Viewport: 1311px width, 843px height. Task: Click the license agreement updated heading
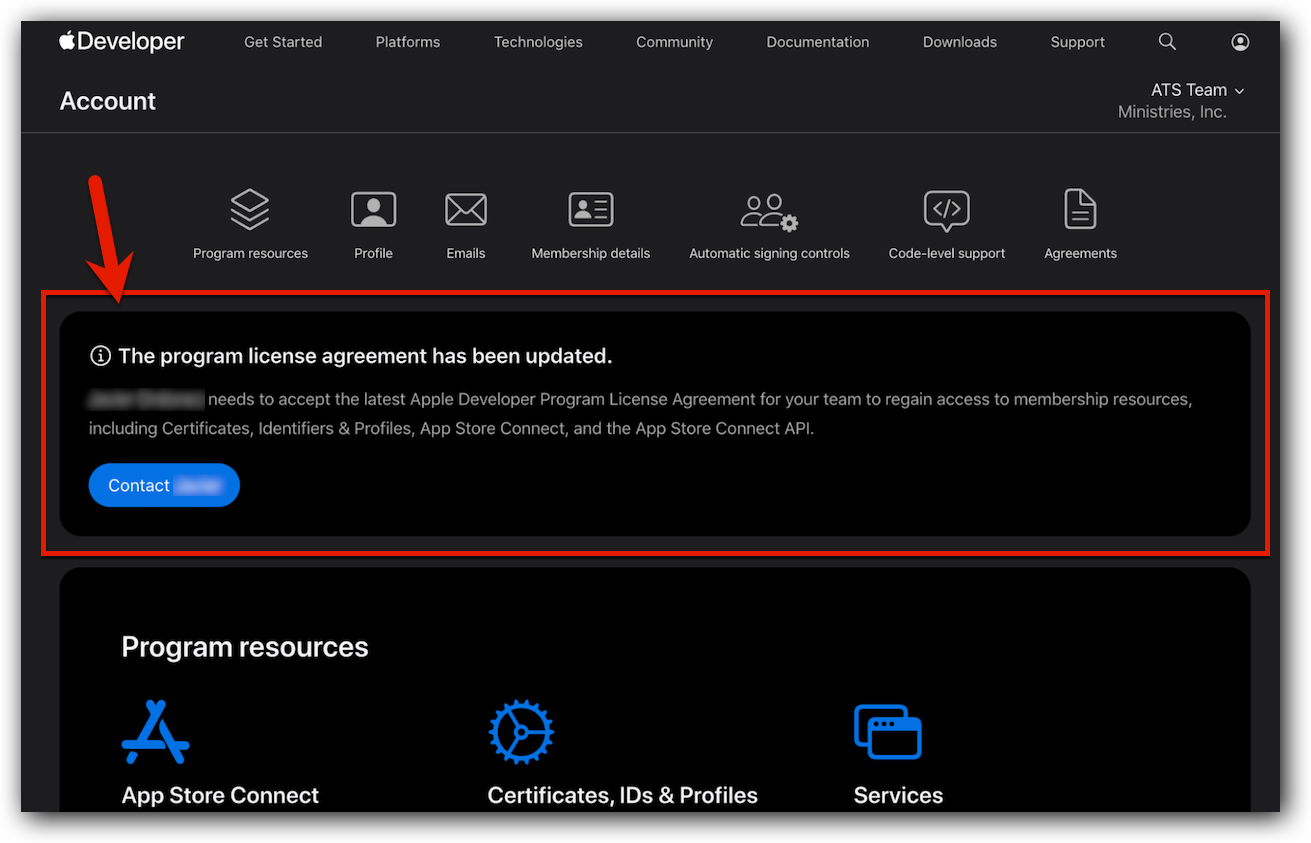coord(365,356)
